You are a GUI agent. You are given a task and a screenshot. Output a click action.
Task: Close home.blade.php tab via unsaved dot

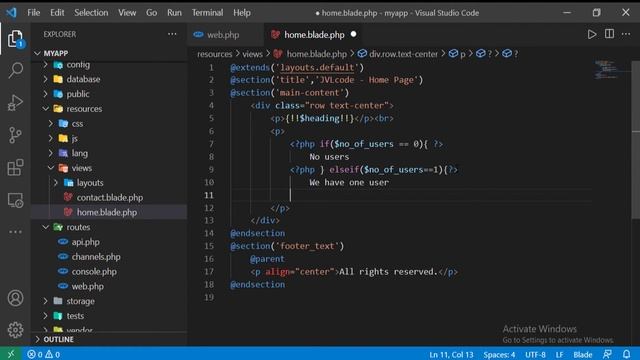353,34
